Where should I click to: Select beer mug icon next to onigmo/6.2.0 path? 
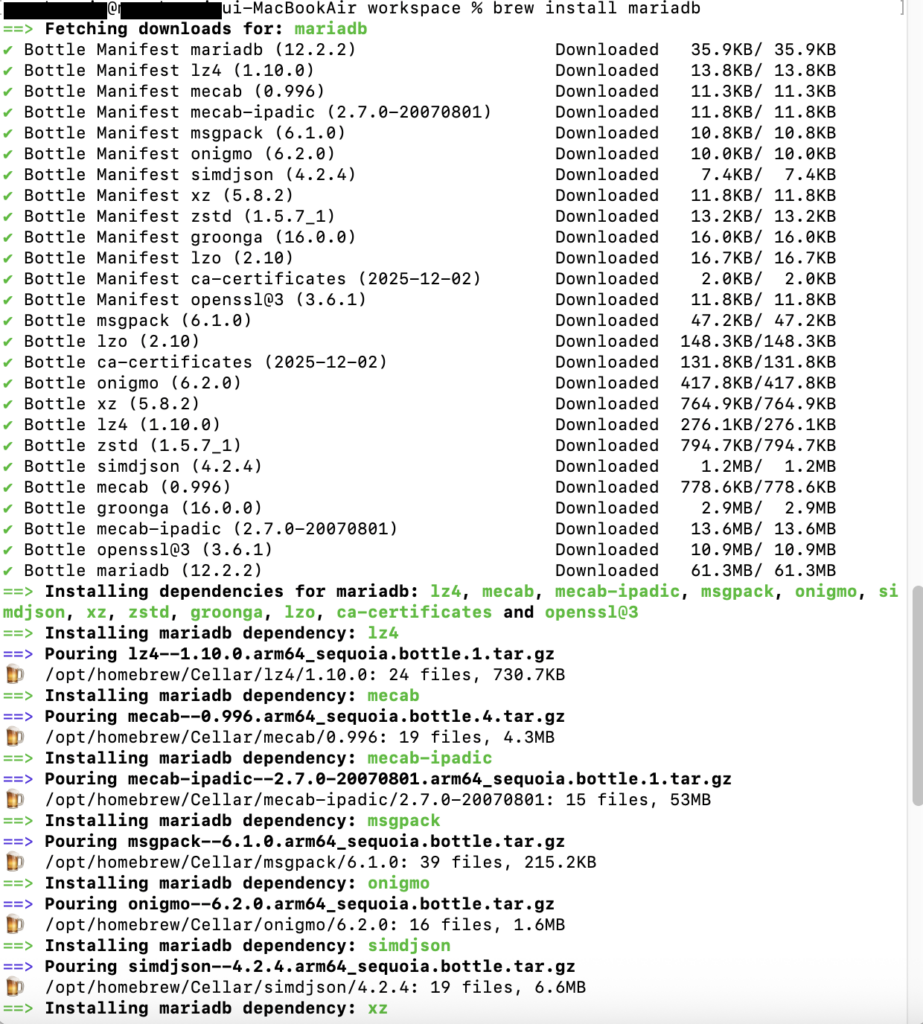[x=13, y=925]
